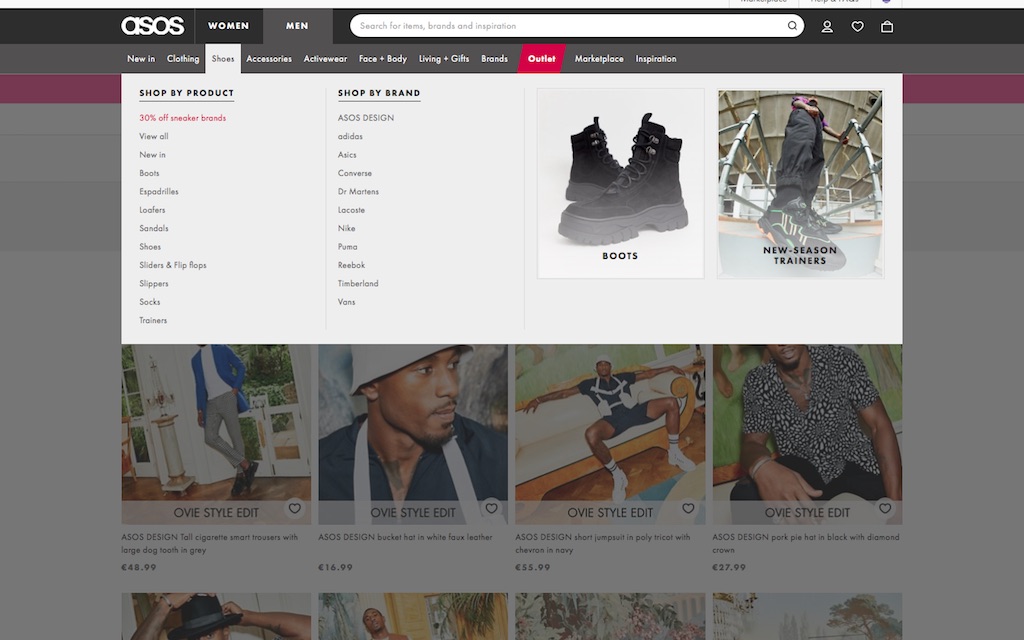Choose the Dr Martens brand link
Image resolution: width=1024 pixels, height=640 pixels.
358,191
